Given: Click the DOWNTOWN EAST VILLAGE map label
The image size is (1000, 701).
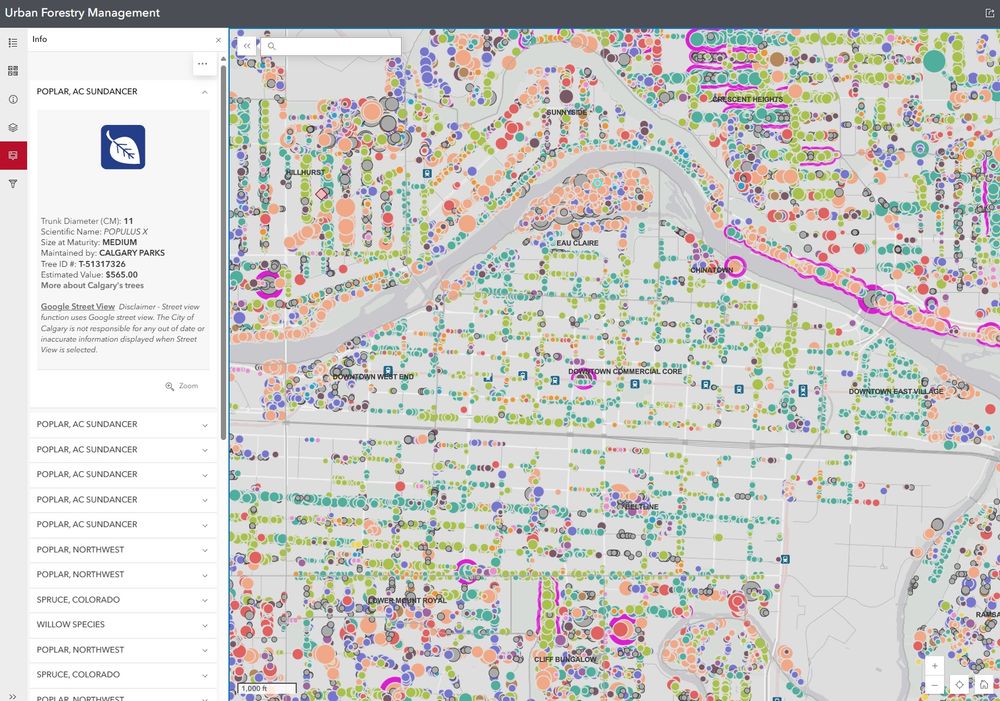Looking at the screenshot, I should click(895, 391).
